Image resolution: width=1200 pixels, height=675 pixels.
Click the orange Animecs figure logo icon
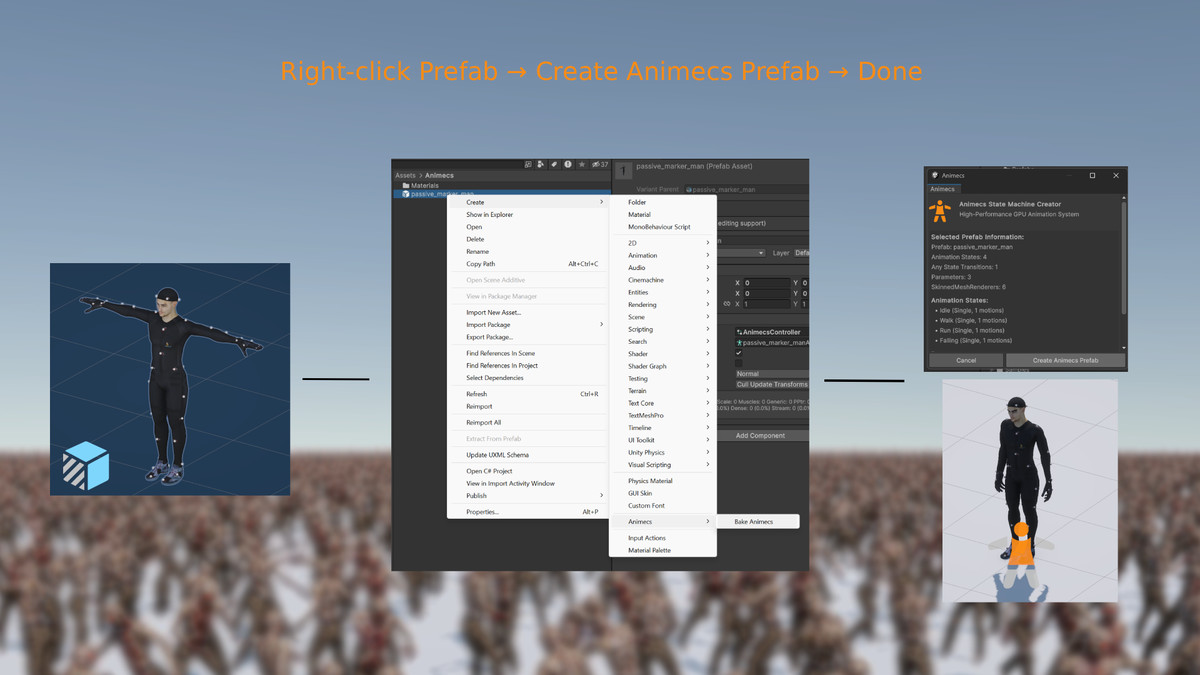(x=939, y=211)
